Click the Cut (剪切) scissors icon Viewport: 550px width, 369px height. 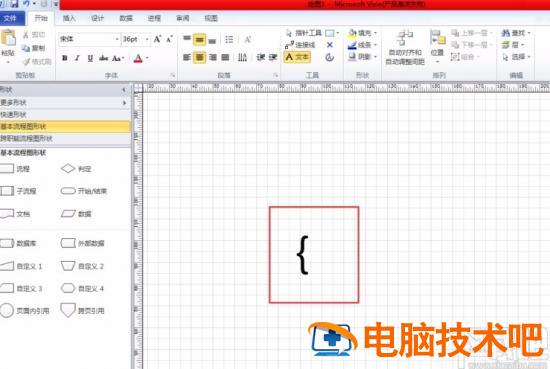pos(26,35)
